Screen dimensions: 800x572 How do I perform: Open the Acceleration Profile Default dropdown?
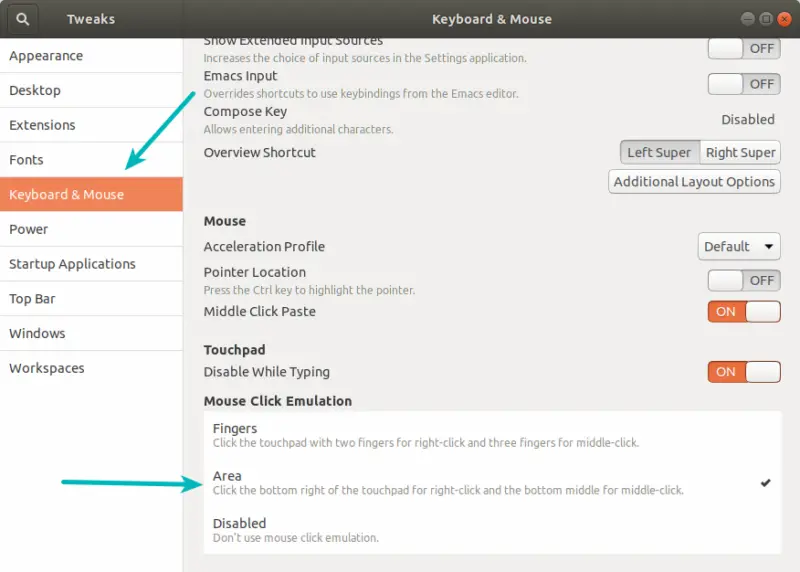739,246
